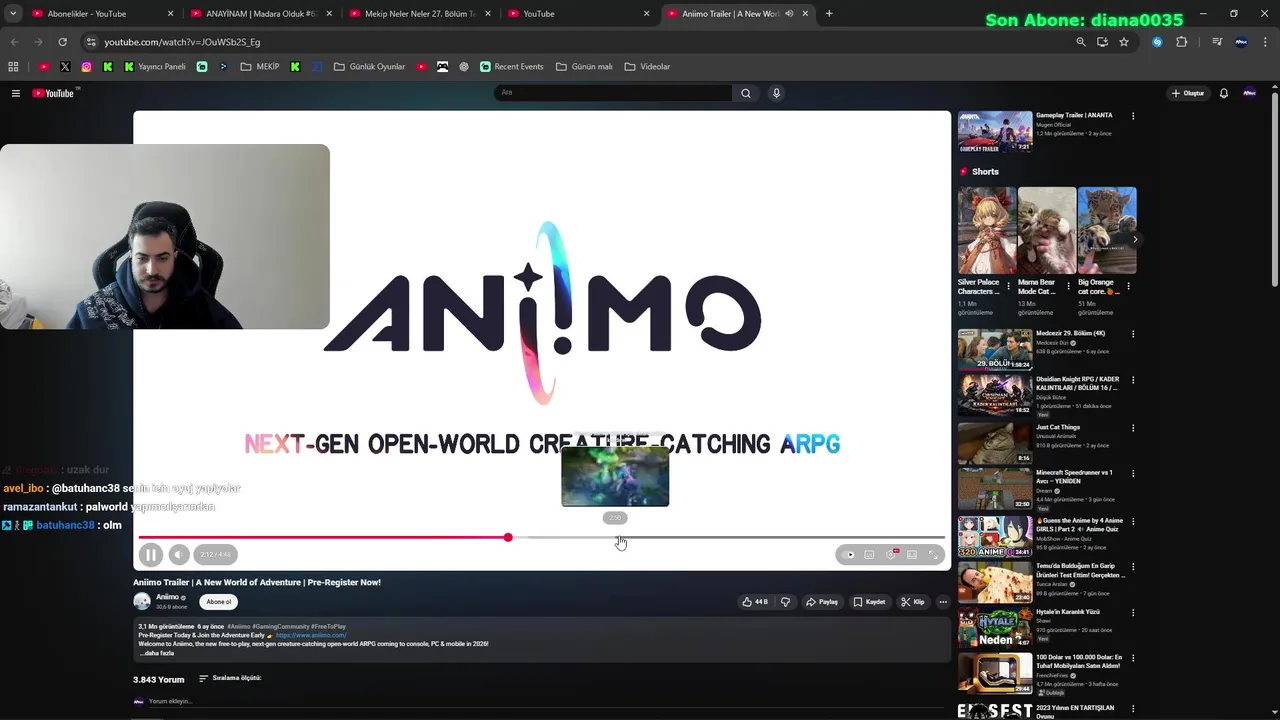This screenshot has height=720, width=1280.
Task: Seek by clicking the red progress scrubber
Action: click(508, 538)
